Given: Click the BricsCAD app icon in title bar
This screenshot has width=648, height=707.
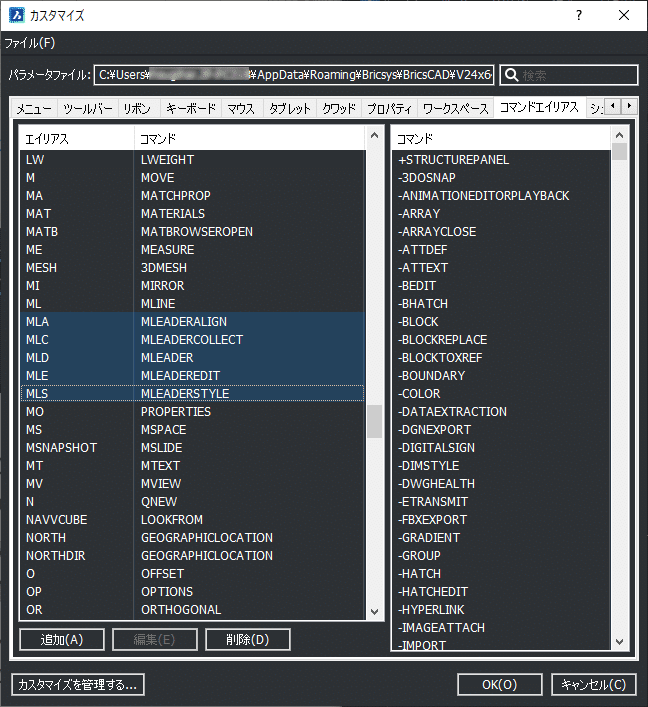Looking at the screenshot, I should (17, 15).
